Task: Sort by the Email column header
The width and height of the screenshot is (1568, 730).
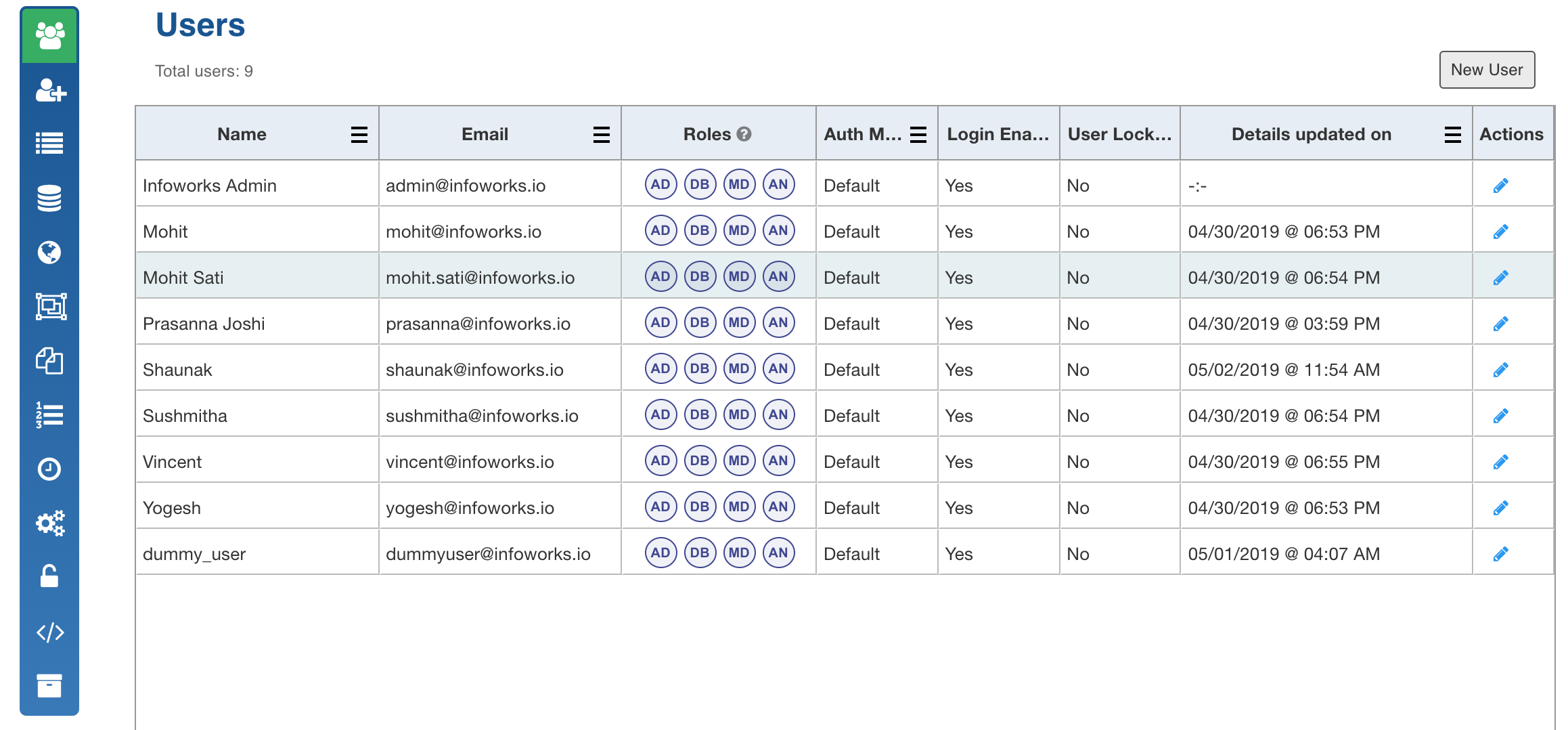Action: tap(485, 134)
